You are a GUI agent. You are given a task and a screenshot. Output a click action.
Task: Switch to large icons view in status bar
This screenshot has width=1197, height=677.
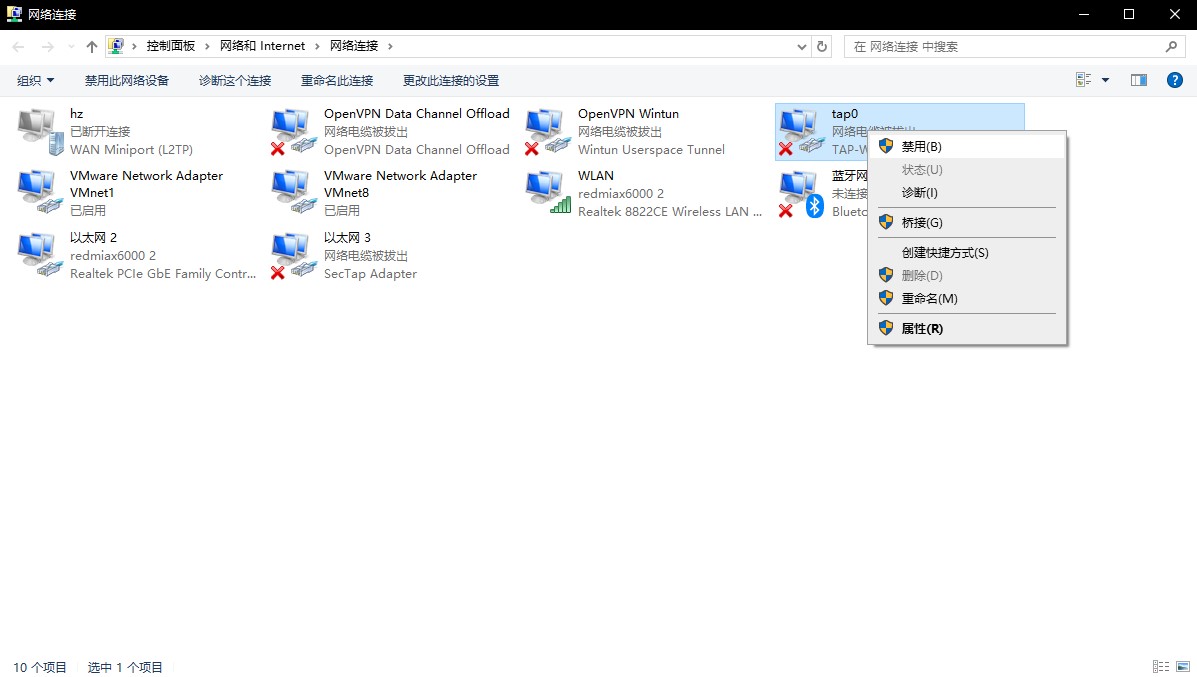click(x=1182, y=667)
